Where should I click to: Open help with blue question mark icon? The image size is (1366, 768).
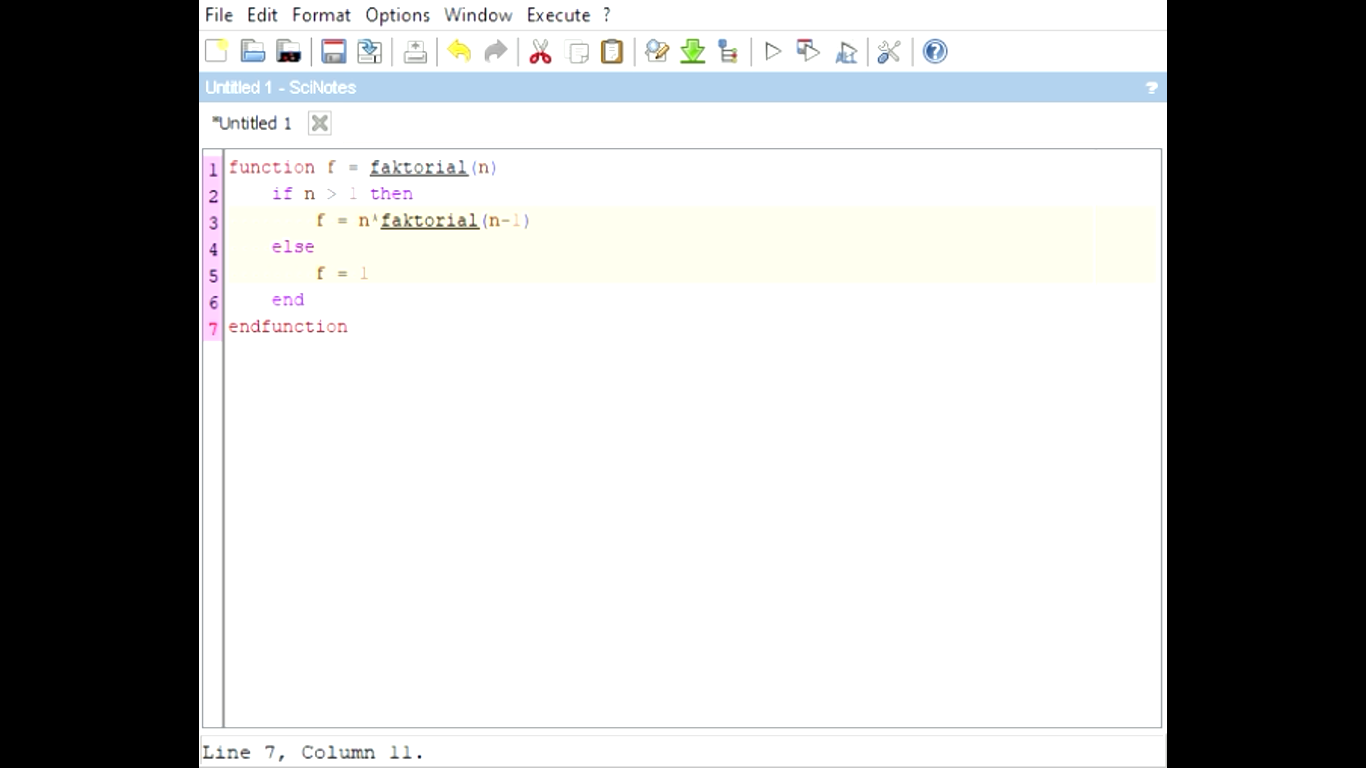[935, 51]
